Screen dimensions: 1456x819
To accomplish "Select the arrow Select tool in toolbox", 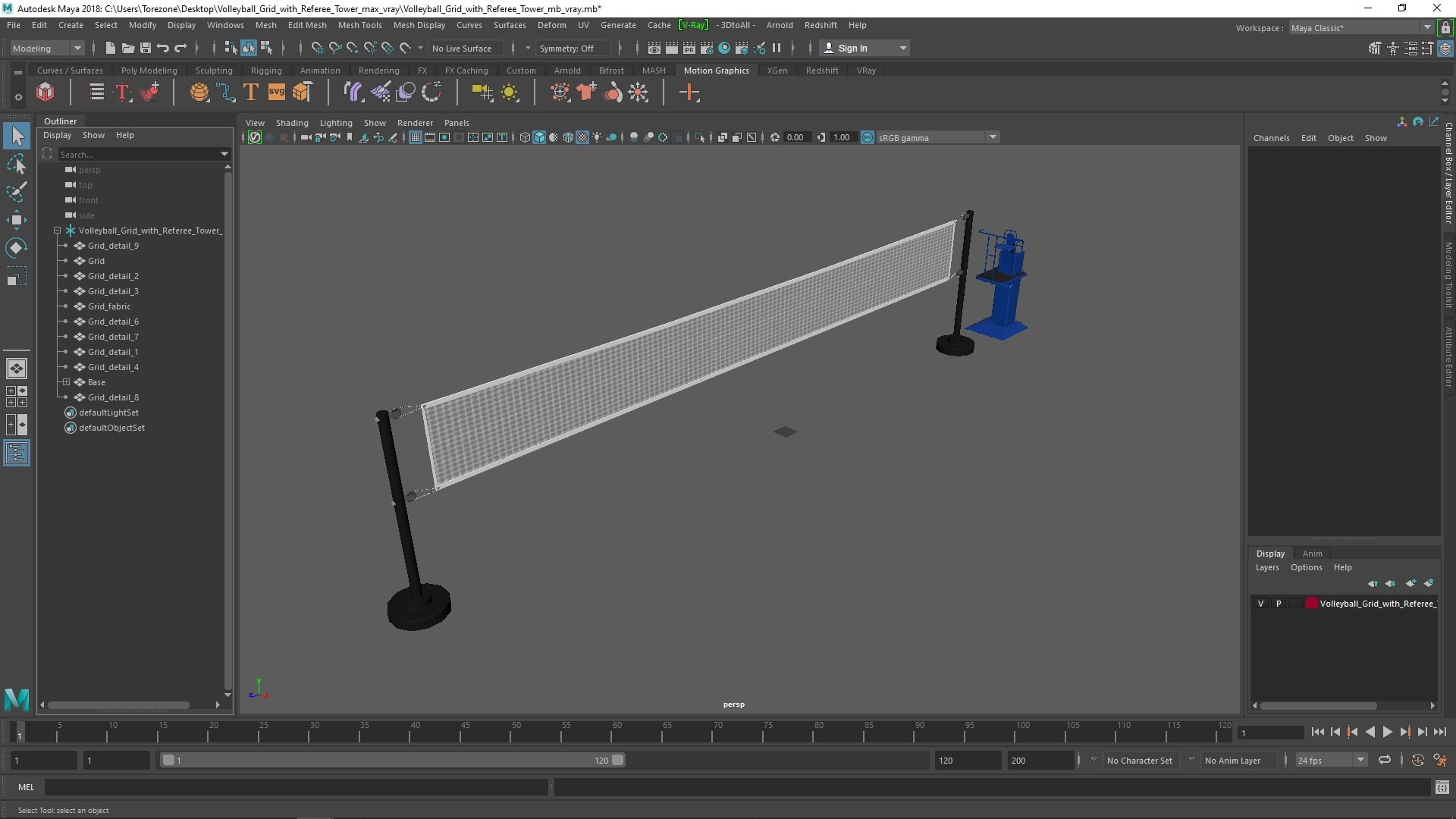I will [17, 136].
